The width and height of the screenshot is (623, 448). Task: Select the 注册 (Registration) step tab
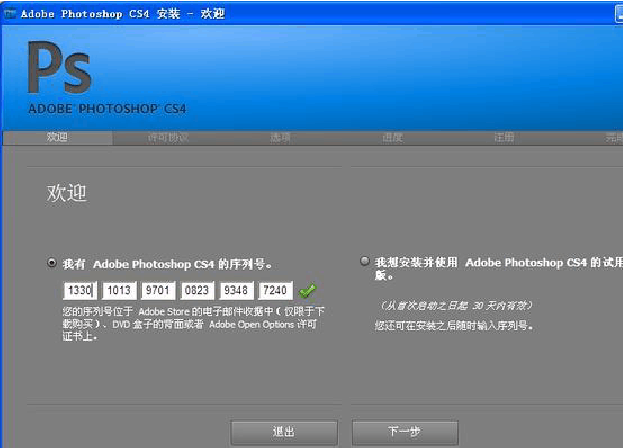pyautogui.click(x=505, y=137)
